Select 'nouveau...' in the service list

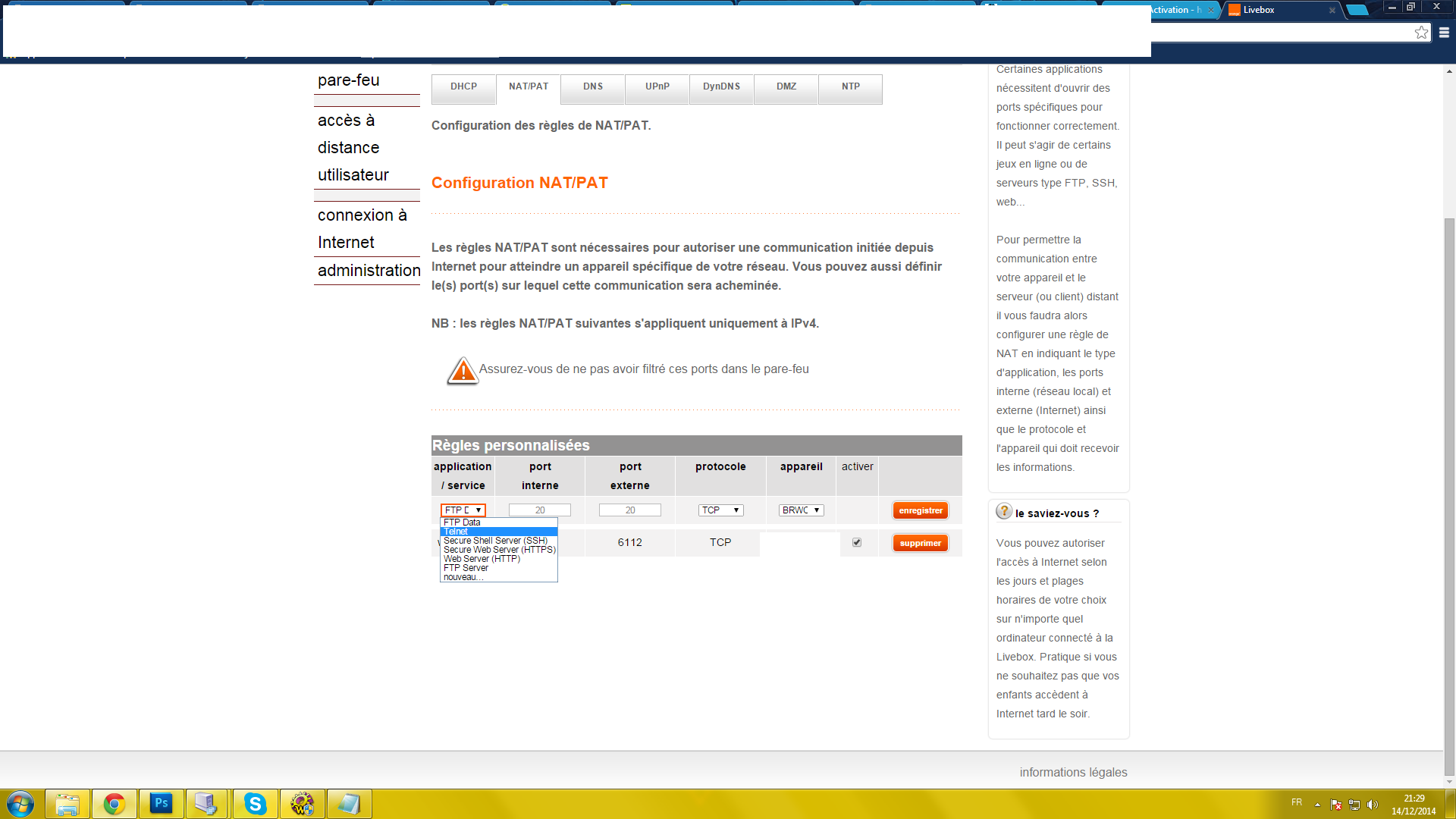(x=499, y=577)
